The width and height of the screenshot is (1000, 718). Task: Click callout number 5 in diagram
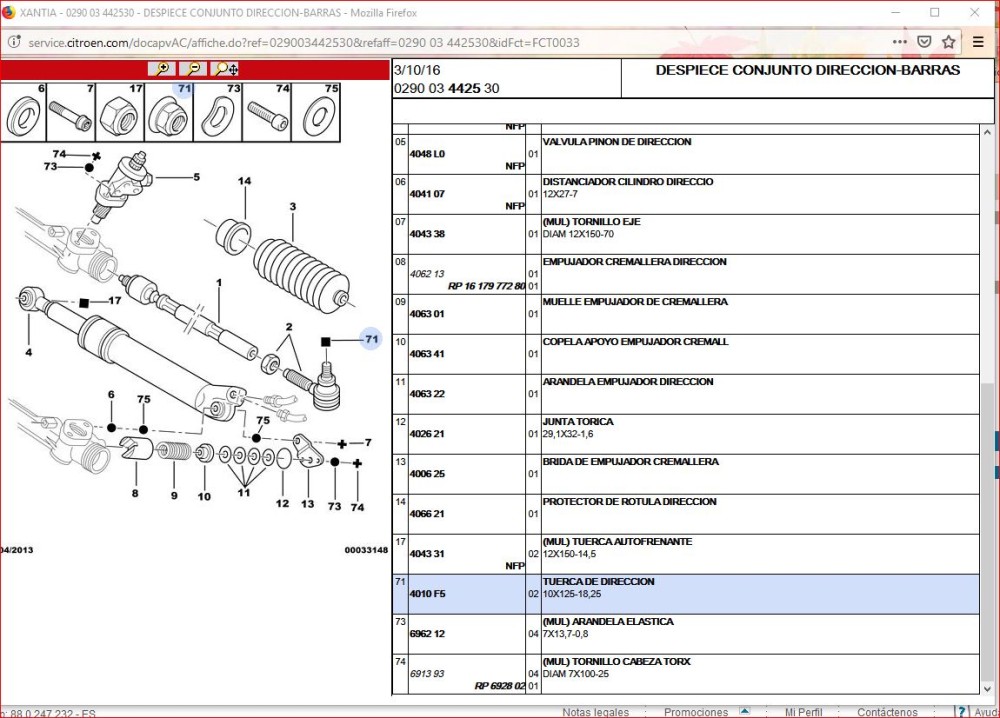tap(196, 177)
